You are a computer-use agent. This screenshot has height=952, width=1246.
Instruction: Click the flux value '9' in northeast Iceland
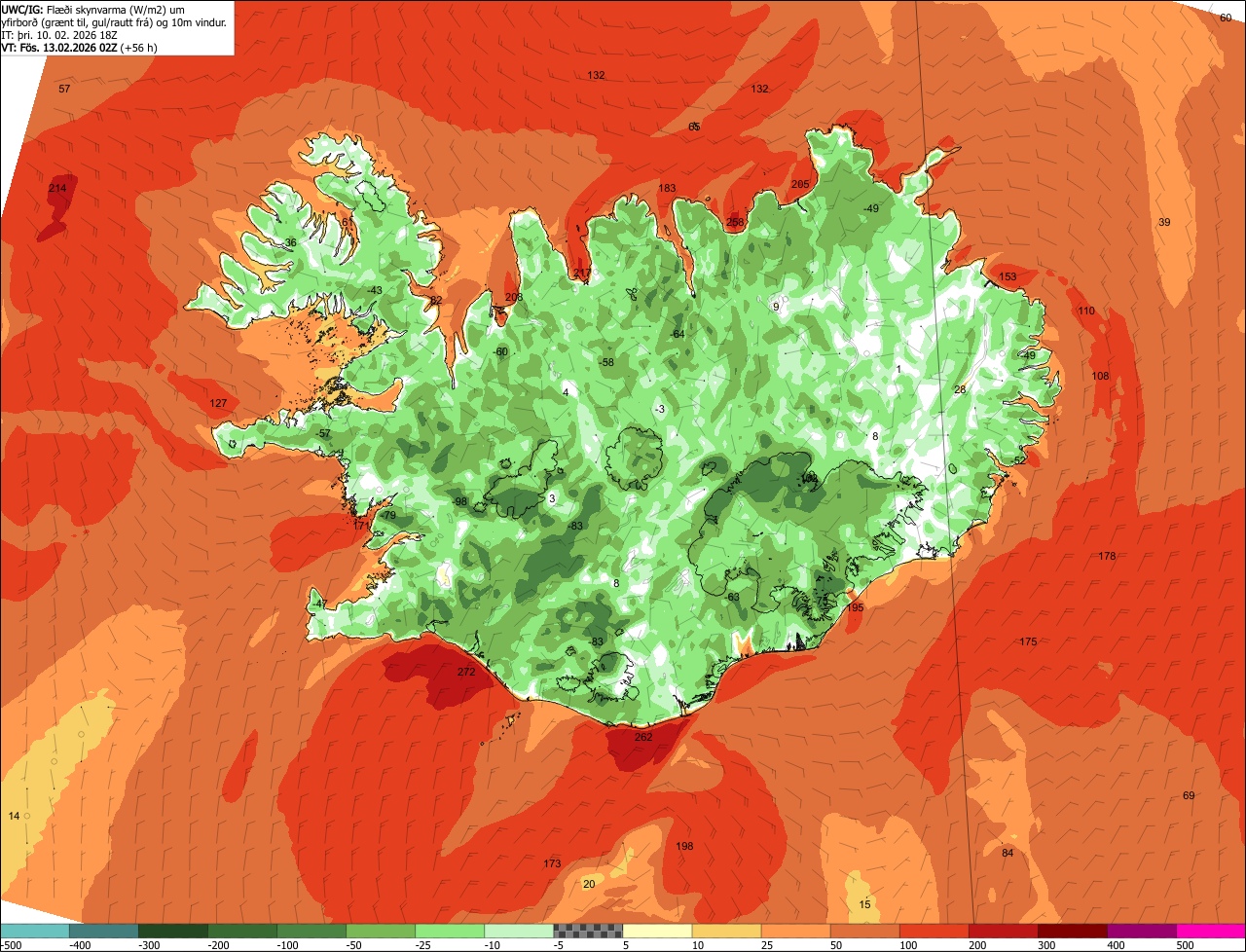coord(776,307)
